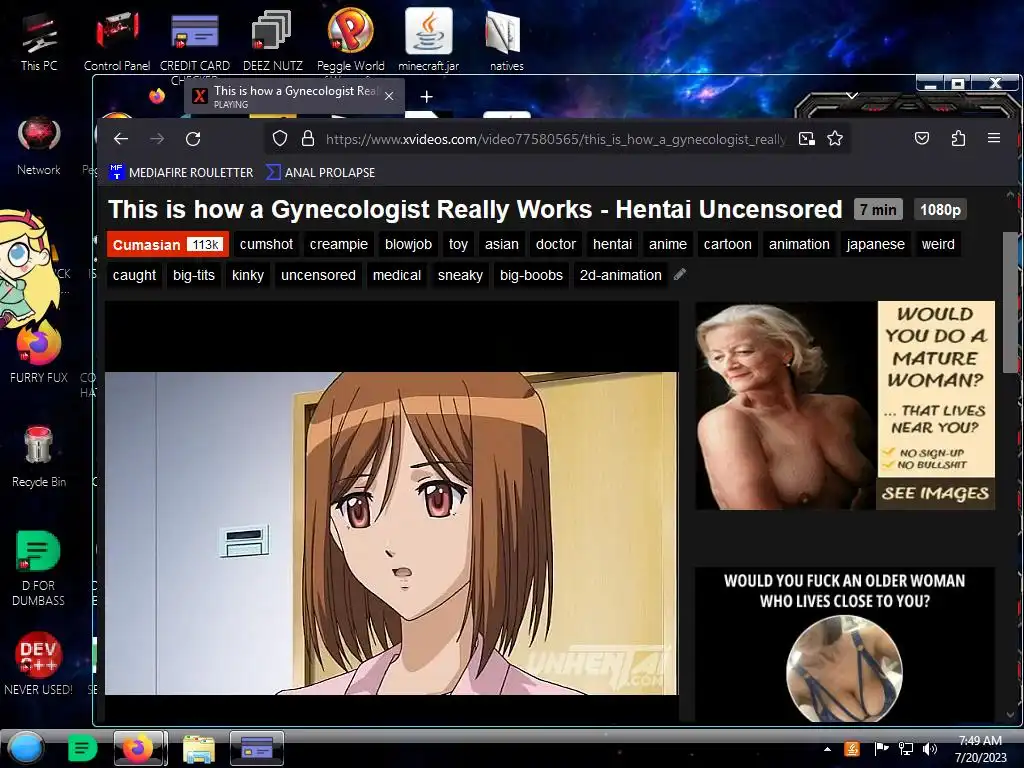The width and height of the screenshot is (1024, 768).
Task: Select the natives folder icon
Action: pyautogui.click(x=506, y=42)
